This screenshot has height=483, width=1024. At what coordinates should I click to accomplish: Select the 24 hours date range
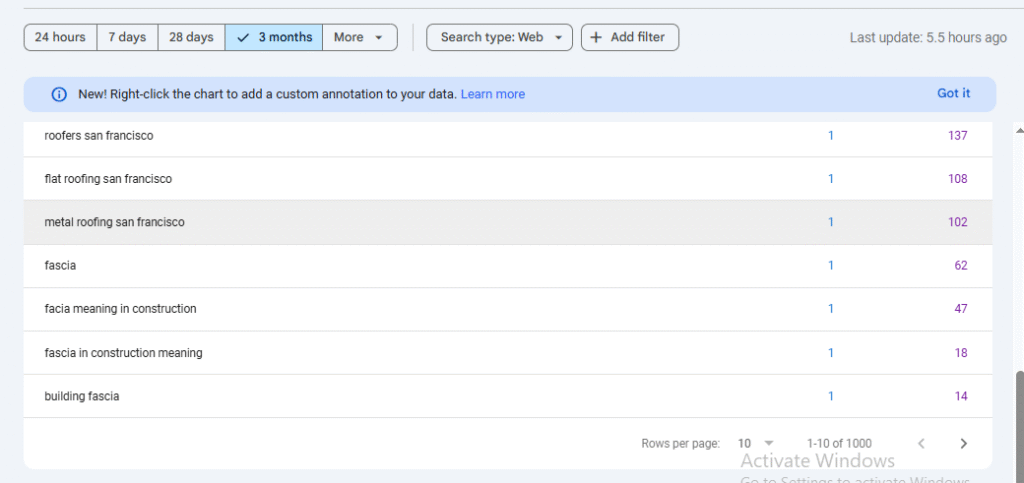(60, 37)
